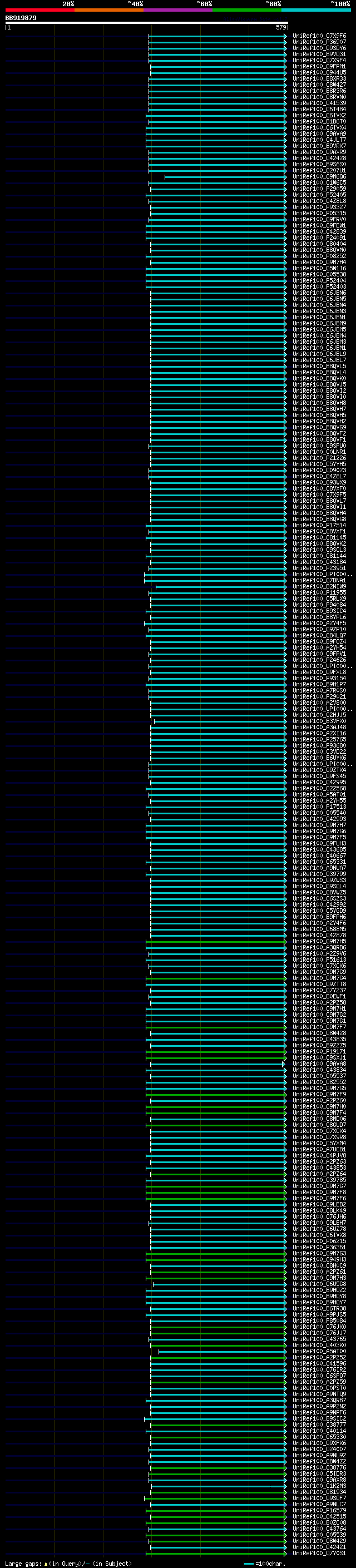Select label UniRef100_Q9FRV1
The height and width of the screenshot is (1568, 356).
tap(319, 654)
